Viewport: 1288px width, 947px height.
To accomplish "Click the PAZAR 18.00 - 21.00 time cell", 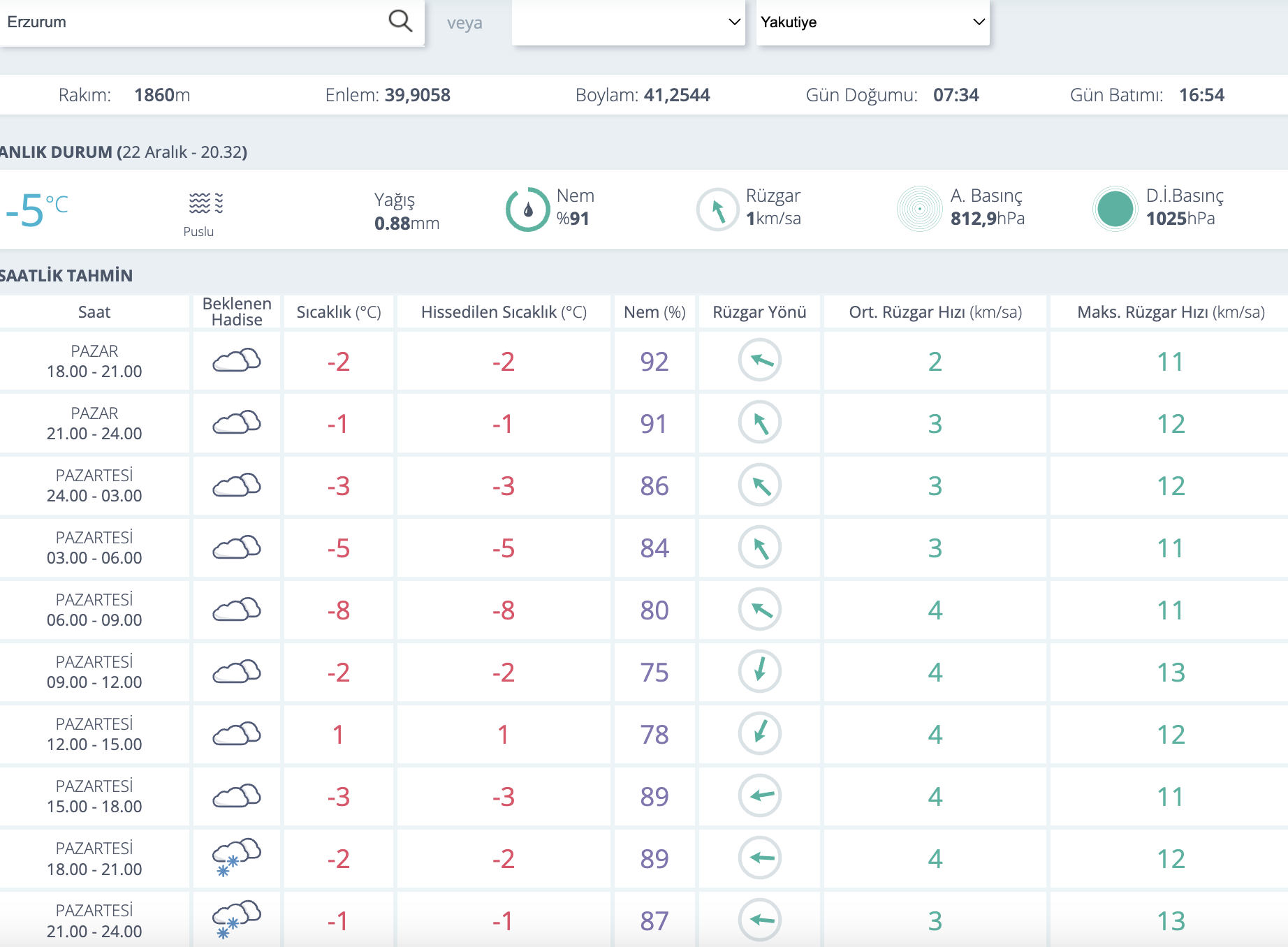I will click(94, 361).
